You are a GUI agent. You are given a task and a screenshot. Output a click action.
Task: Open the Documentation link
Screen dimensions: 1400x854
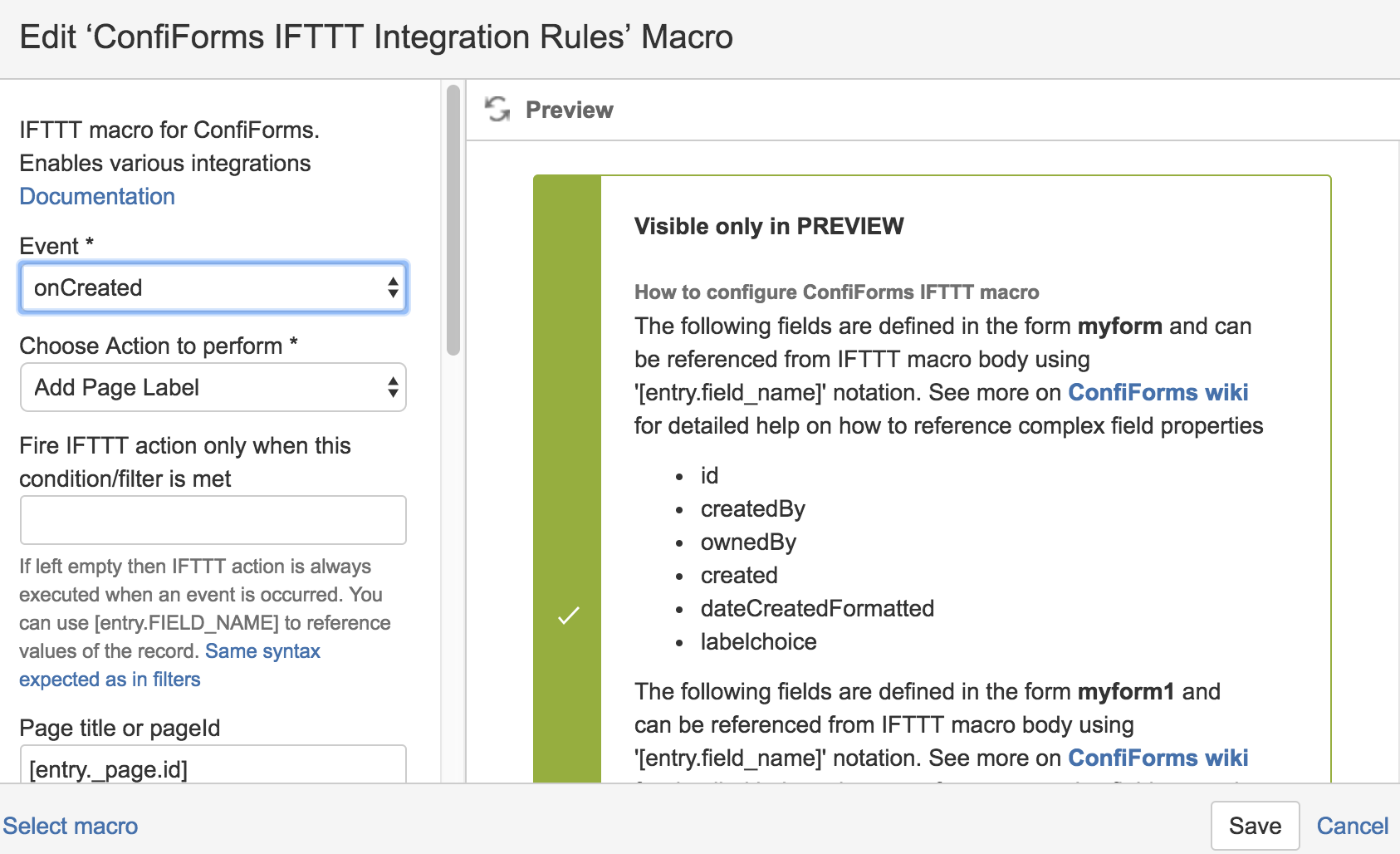tap(97, 196)
